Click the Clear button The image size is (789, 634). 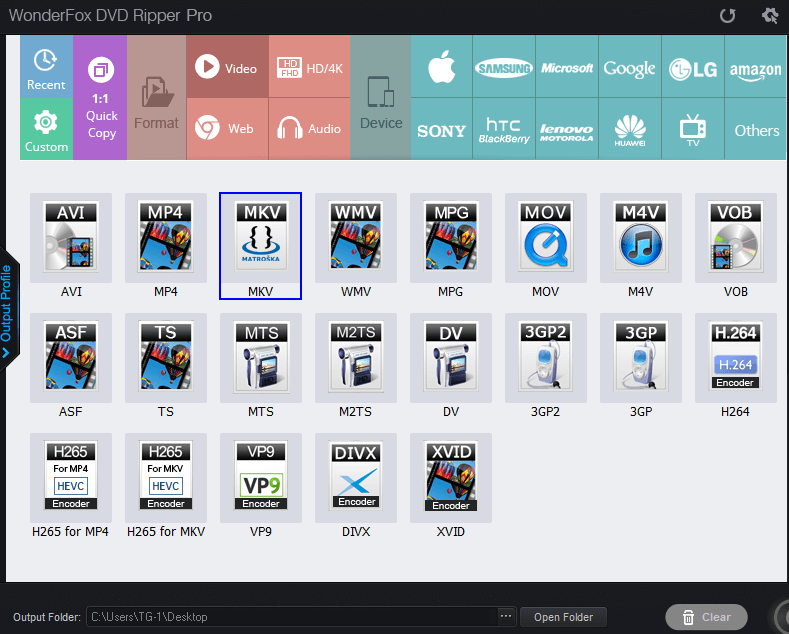(x=706, y=617)
